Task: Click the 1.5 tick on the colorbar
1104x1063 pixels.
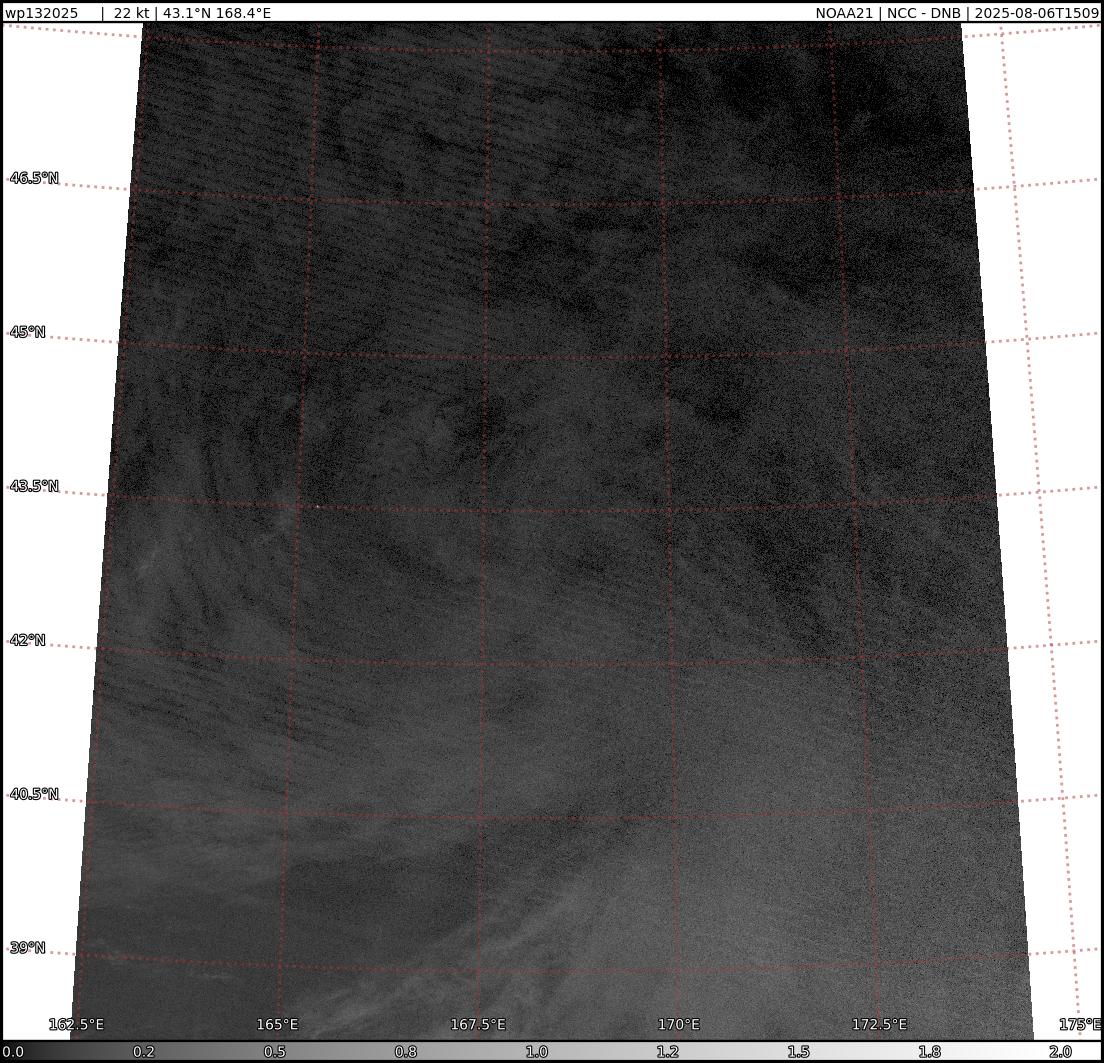Action: 799,1052
